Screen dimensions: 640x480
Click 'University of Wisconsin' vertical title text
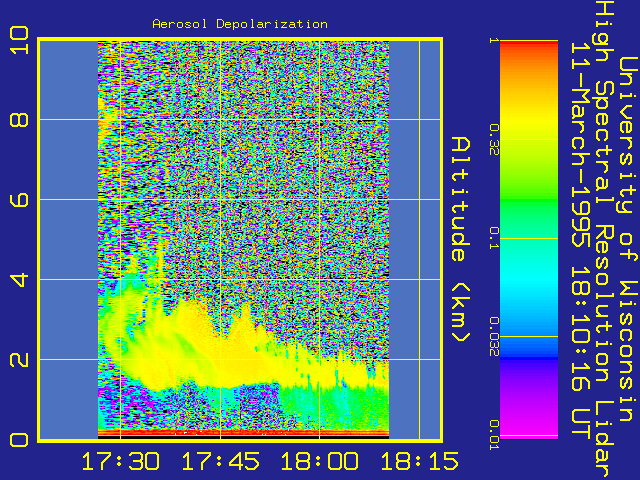pyautogui.click(x=629, y=239)
